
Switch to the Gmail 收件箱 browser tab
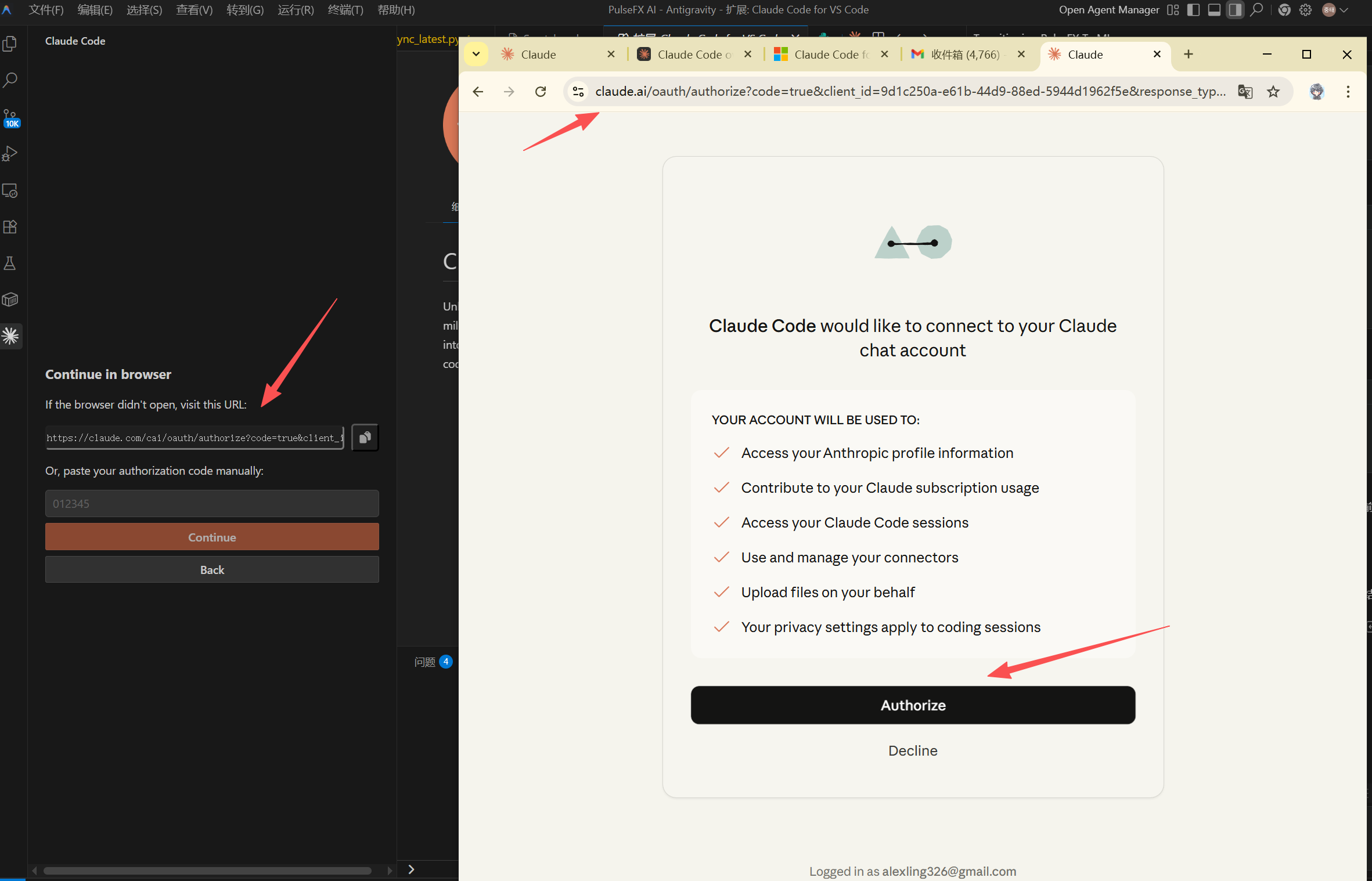[x=964, y=55]
